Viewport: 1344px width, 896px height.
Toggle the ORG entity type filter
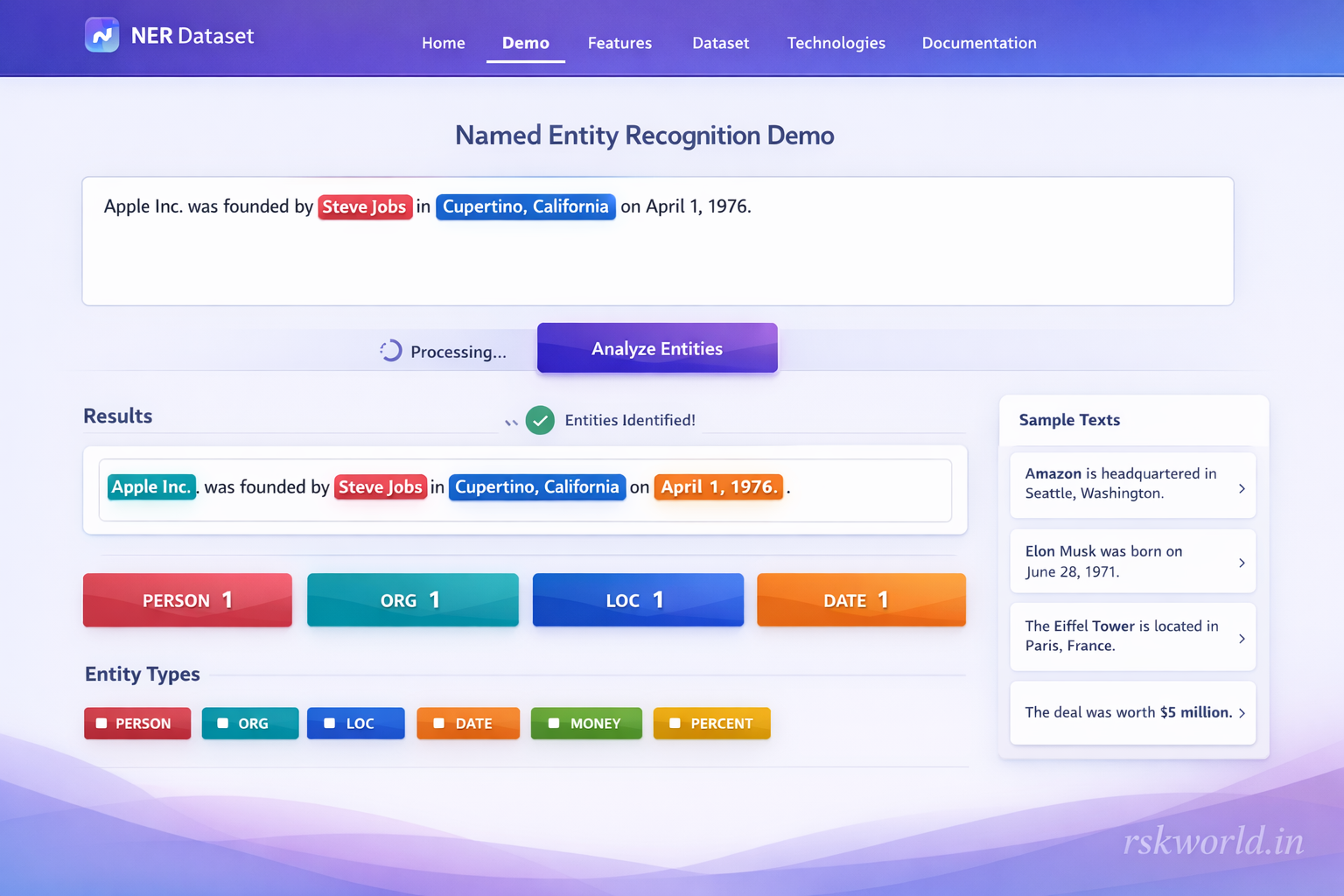250,724
